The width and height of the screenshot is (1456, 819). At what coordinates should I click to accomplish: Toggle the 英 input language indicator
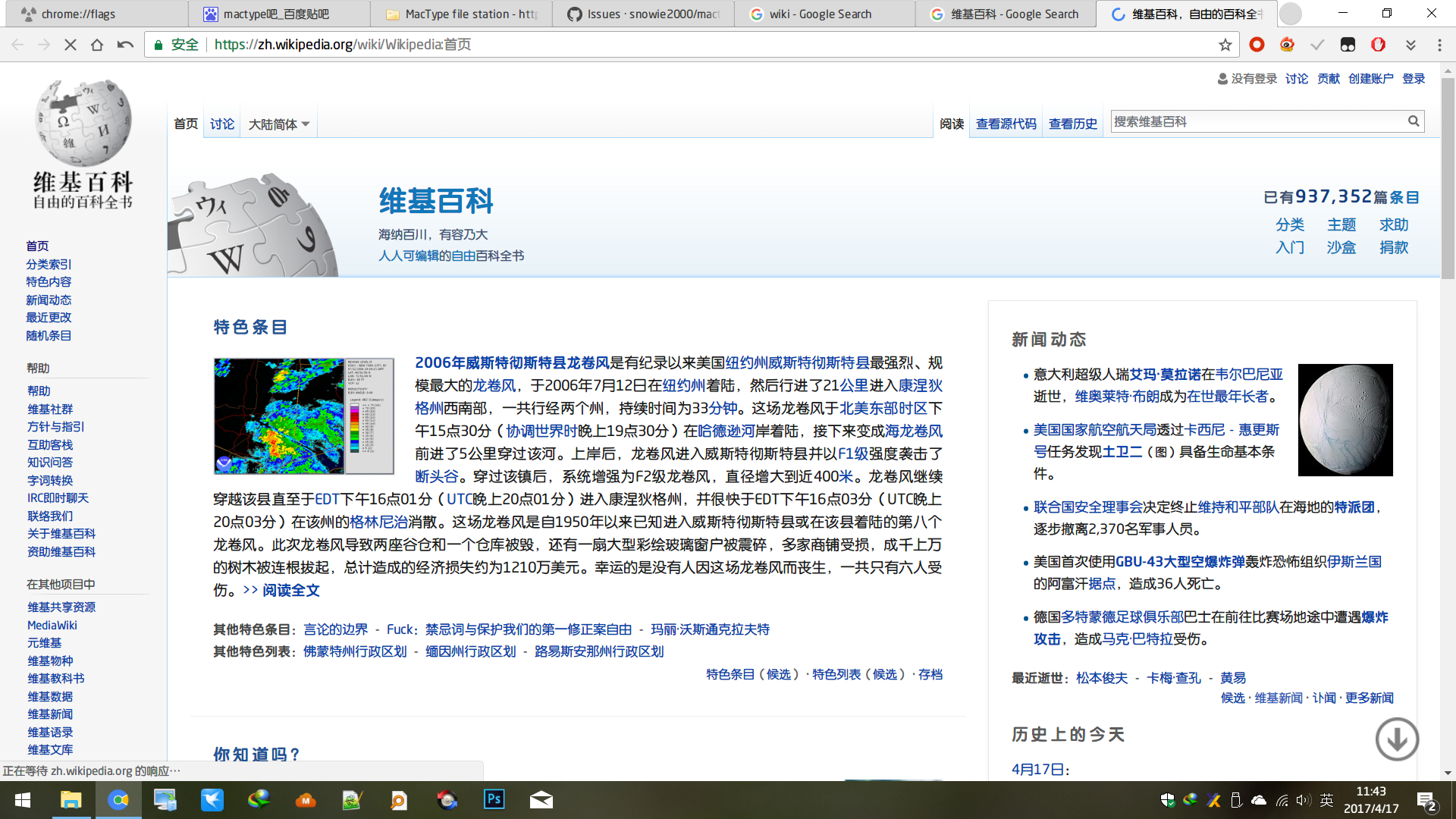pyautogui.click(x=1326, y=799)
